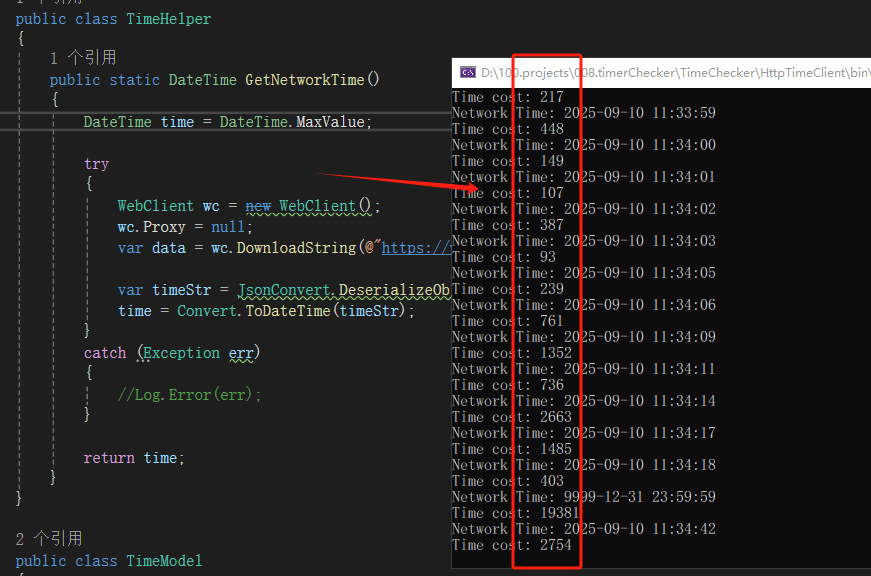Click console line 'Time cost: 736'

508,385
